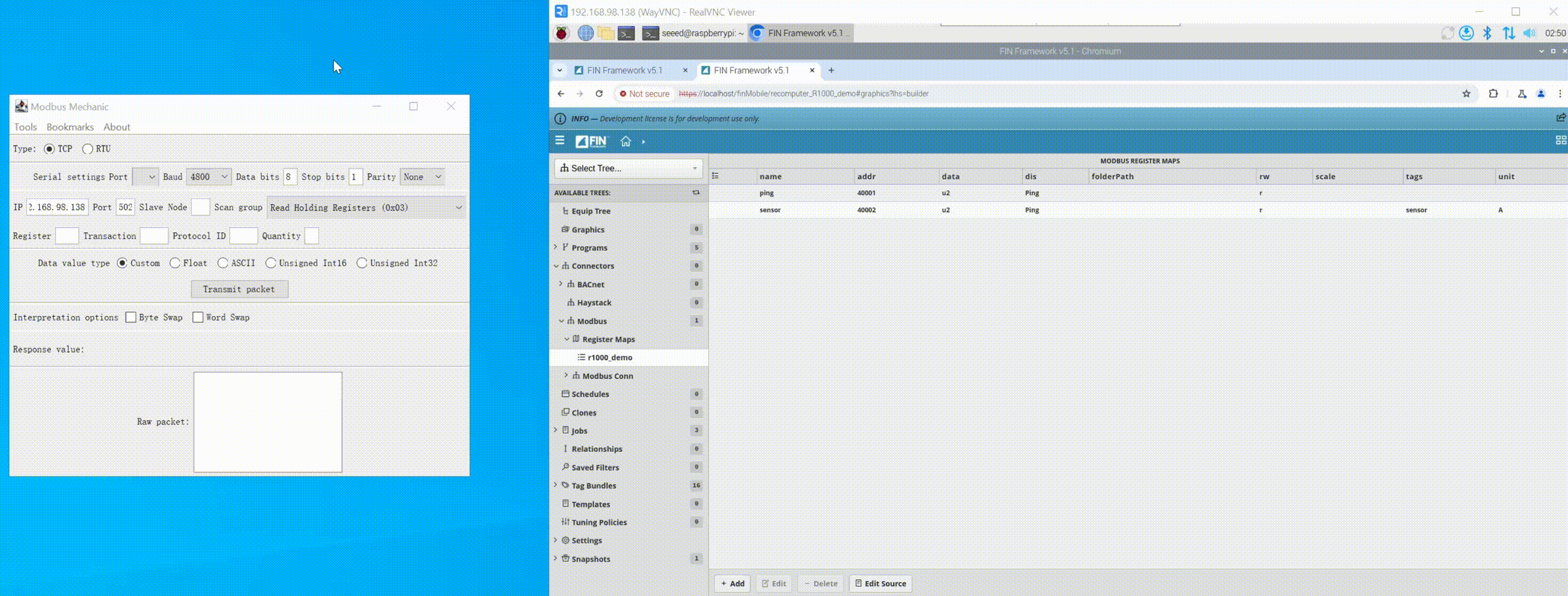Click the FIN home icon
This screenshot has width=1568, height=596.
pos(625,141)
